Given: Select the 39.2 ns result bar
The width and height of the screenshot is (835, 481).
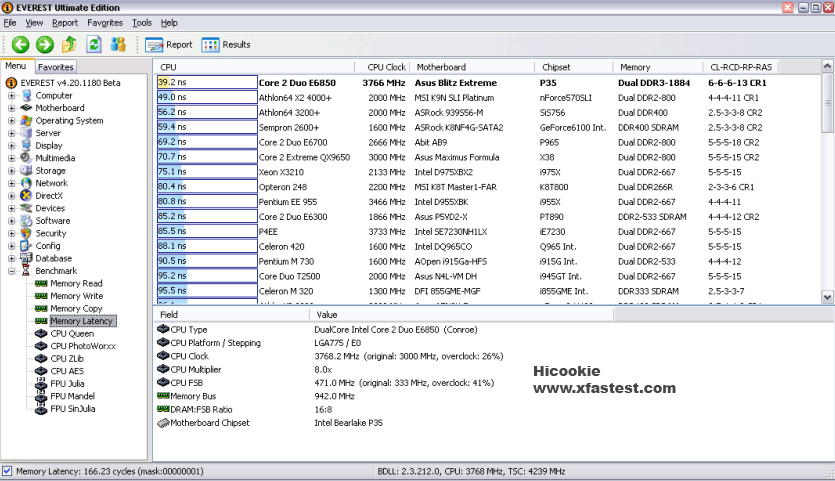Looking at the screenshot, I should tap(207, 82).
